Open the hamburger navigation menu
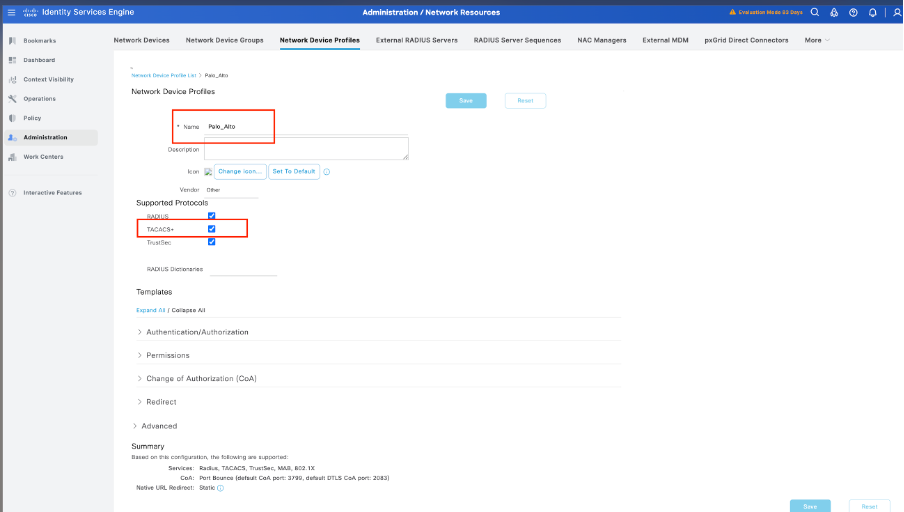 11,12
